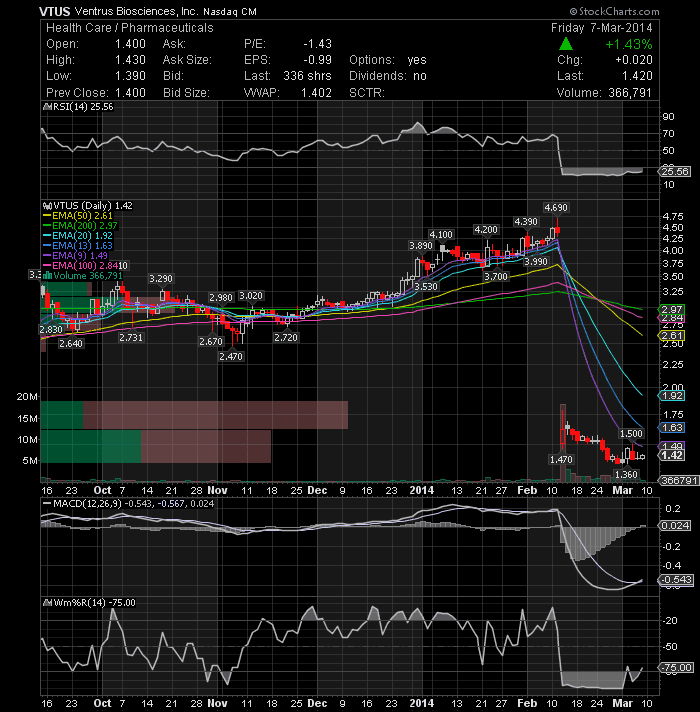Click the Low value 1.390
The image size is (700, 712).
[130, 76]
